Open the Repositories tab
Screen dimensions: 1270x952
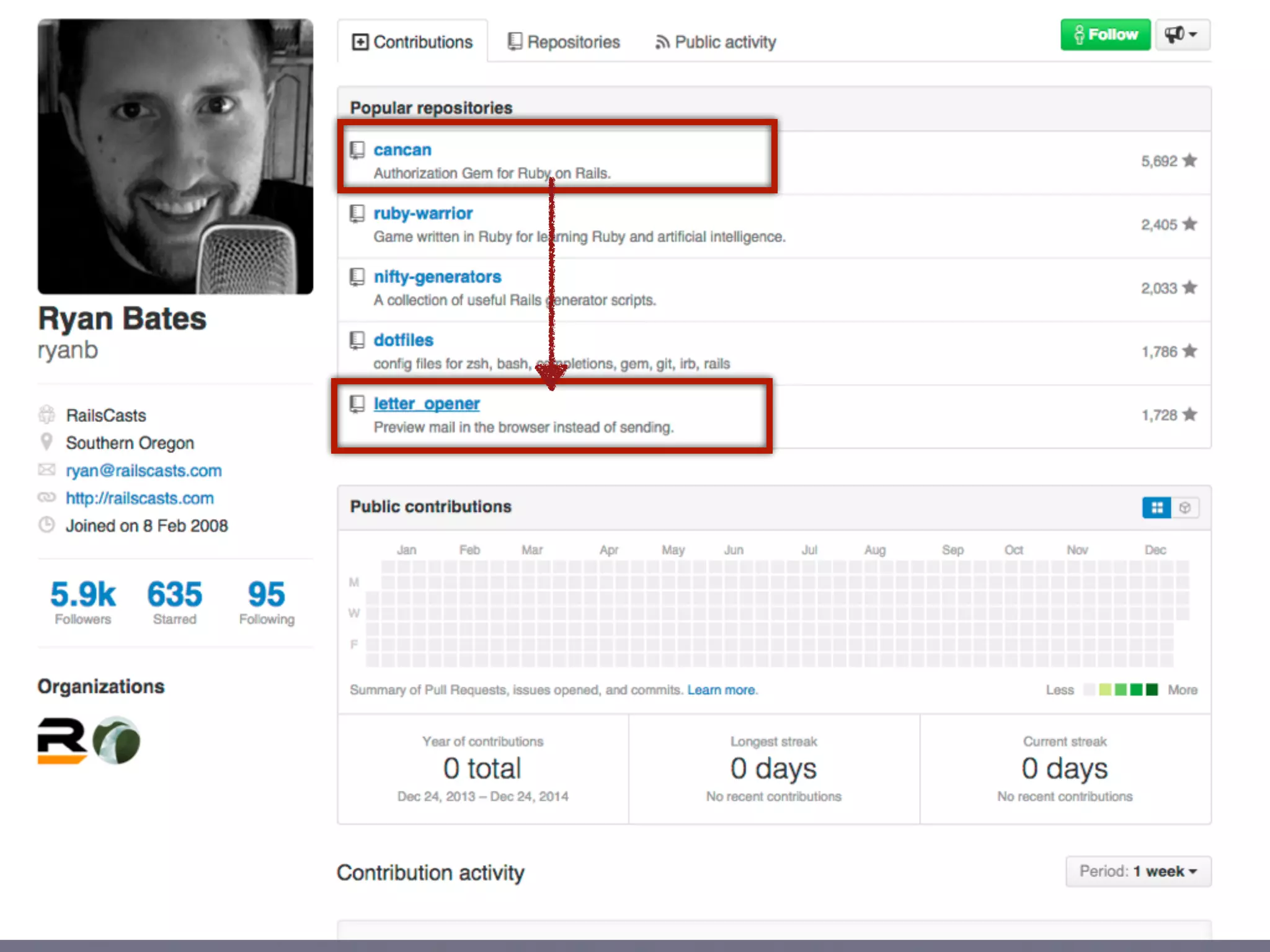tap(564, 42)
